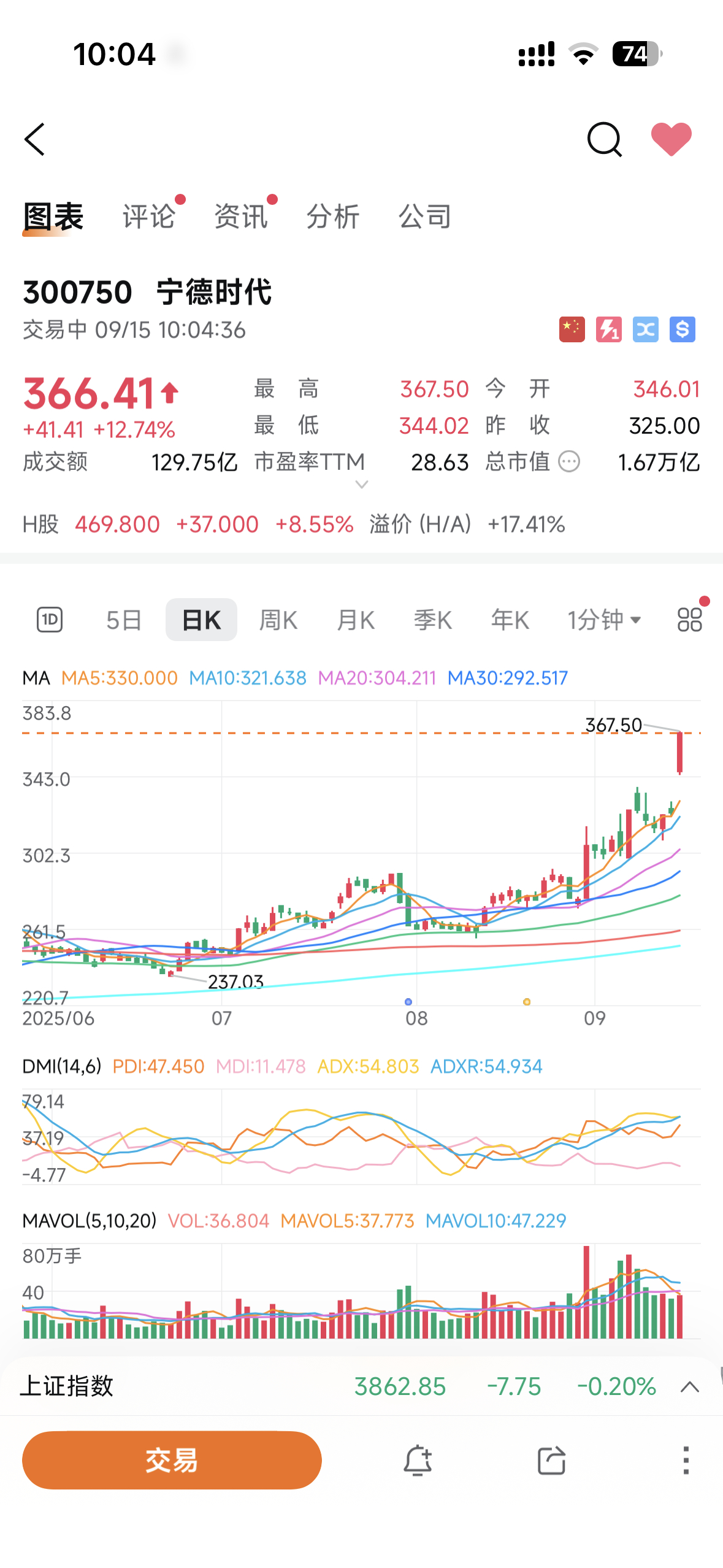Tap the PDI:47.450 value
The height and width of the screenshot is (1568, 723).
click(x=158, y=1067)
